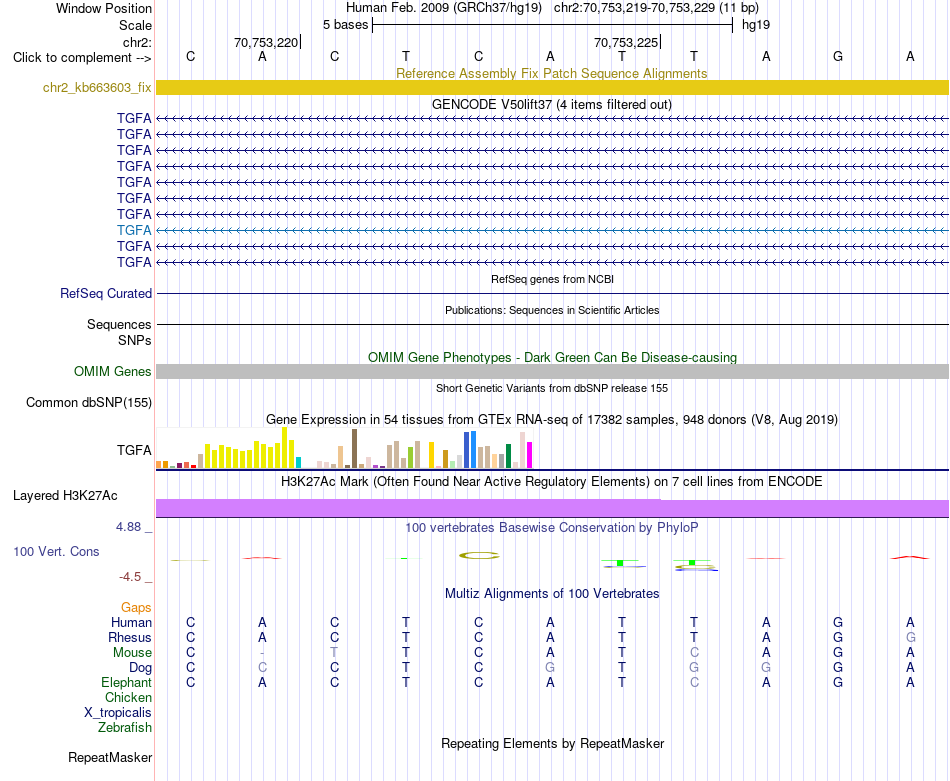Select the light blue highlighted TGFA label
The image size is (950, 781).
point(134,230)
